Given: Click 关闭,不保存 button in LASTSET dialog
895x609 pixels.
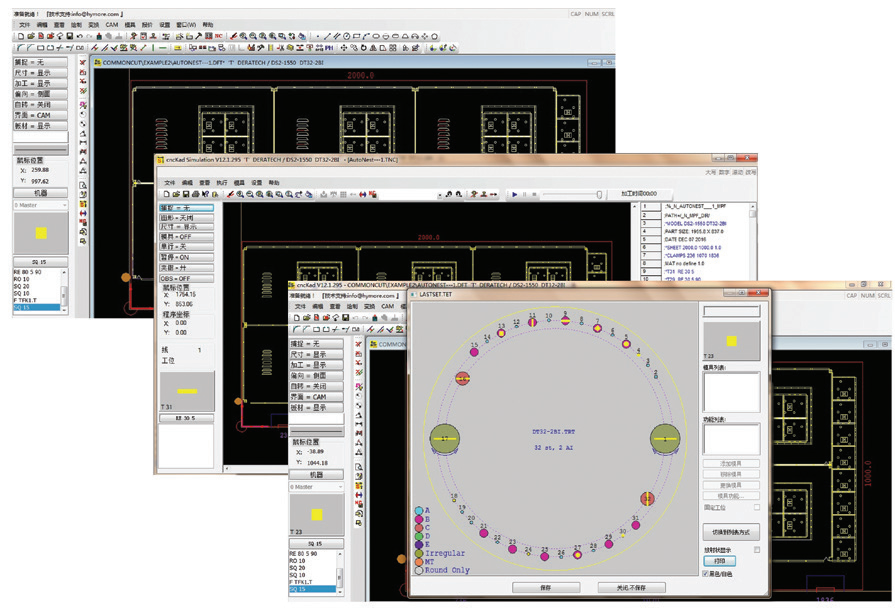Looking at the screenshot, I should click(631, 587).
